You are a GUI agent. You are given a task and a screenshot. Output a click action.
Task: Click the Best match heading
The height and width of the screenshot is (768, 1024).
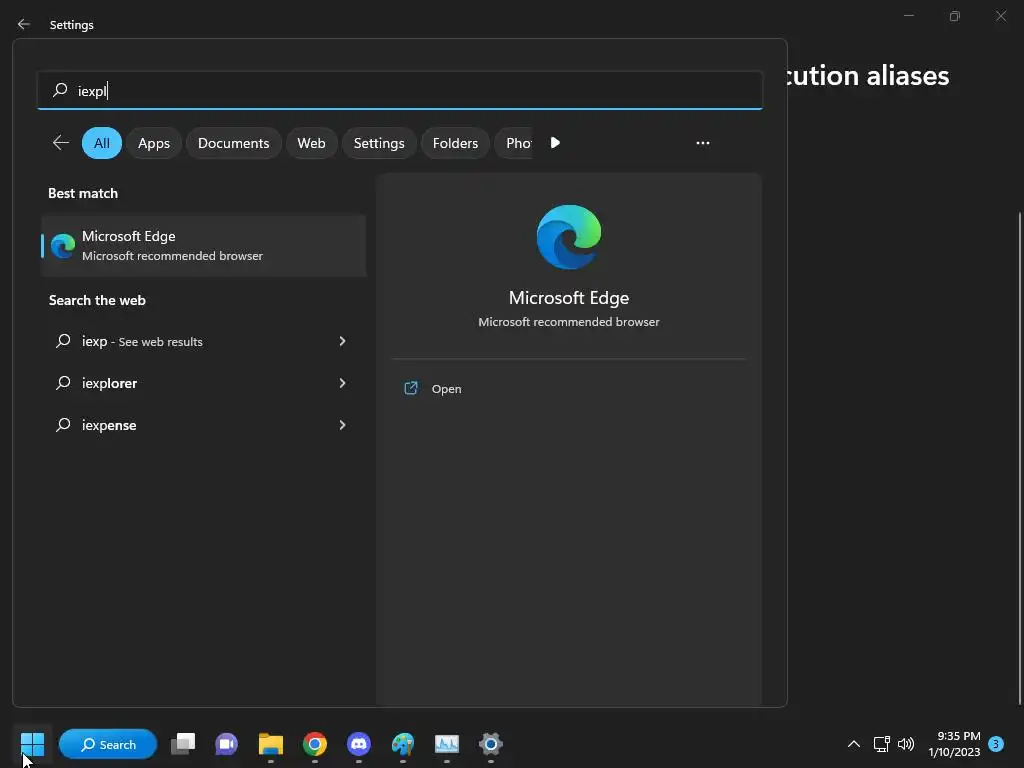[x=83, y=193]
